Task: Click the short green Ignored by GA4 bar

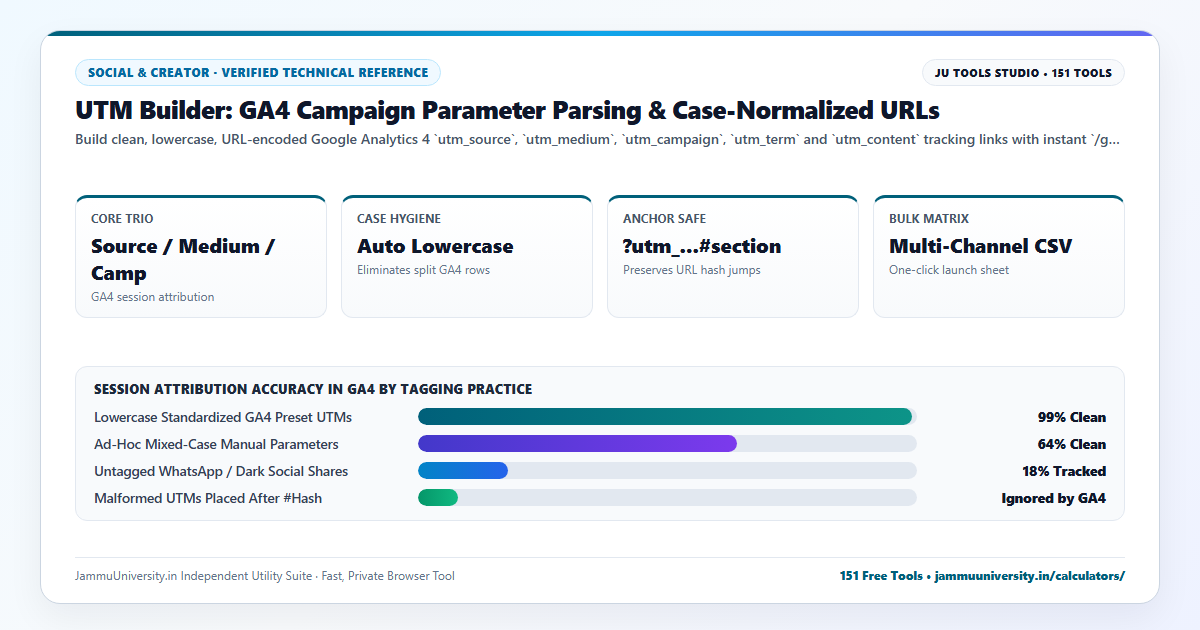Action: pos(438,498)
